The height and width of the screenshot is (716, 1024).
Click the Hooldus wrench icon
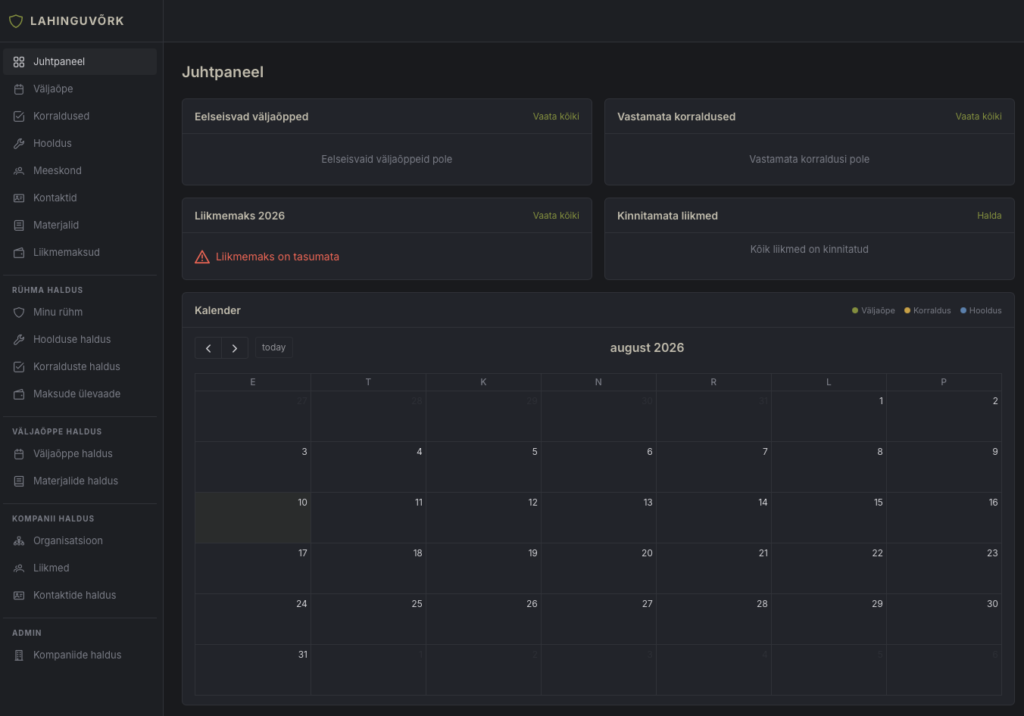19,143
